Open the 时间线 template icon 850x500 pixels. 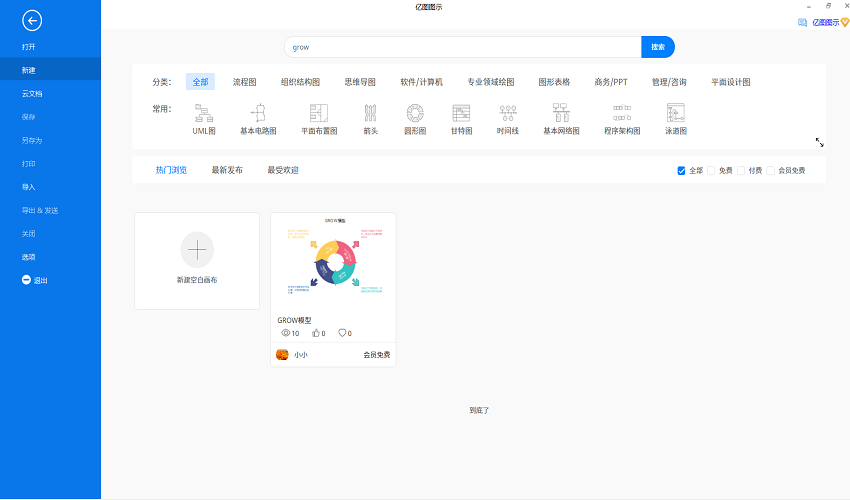click(508, 113)
